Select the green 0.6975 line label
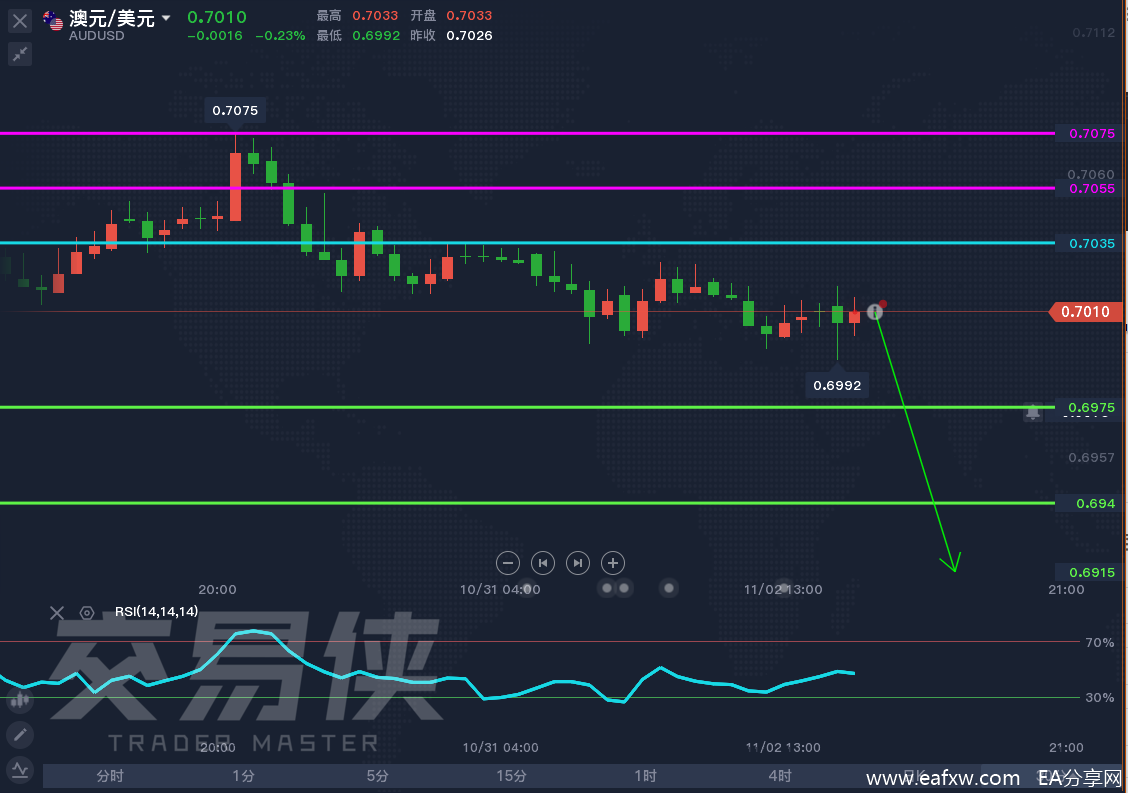The height and width of the screenshot is (793, 1128). pyautogui.click(x=1091, y=407)
